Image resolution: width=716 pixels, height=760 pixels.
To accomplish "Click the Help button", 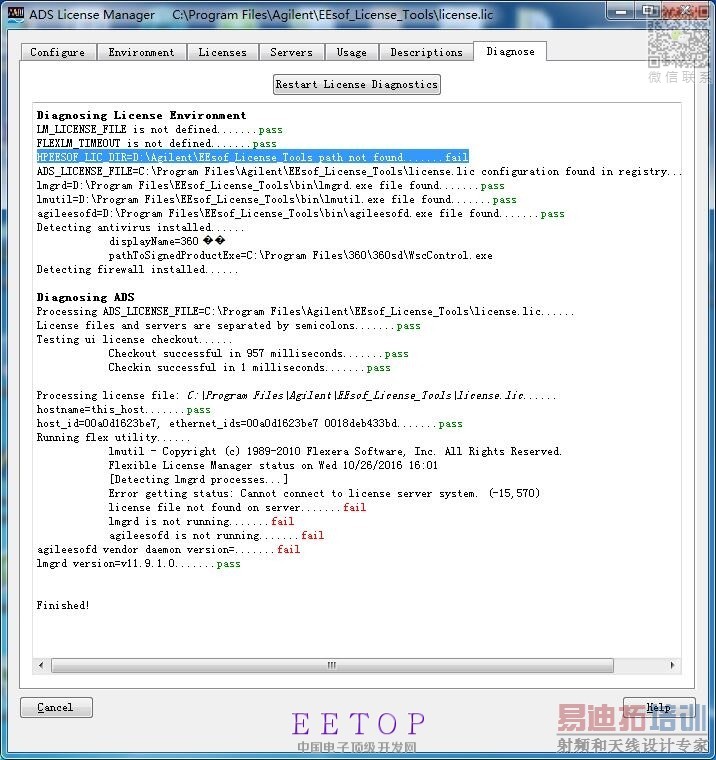I will (659, 707).
